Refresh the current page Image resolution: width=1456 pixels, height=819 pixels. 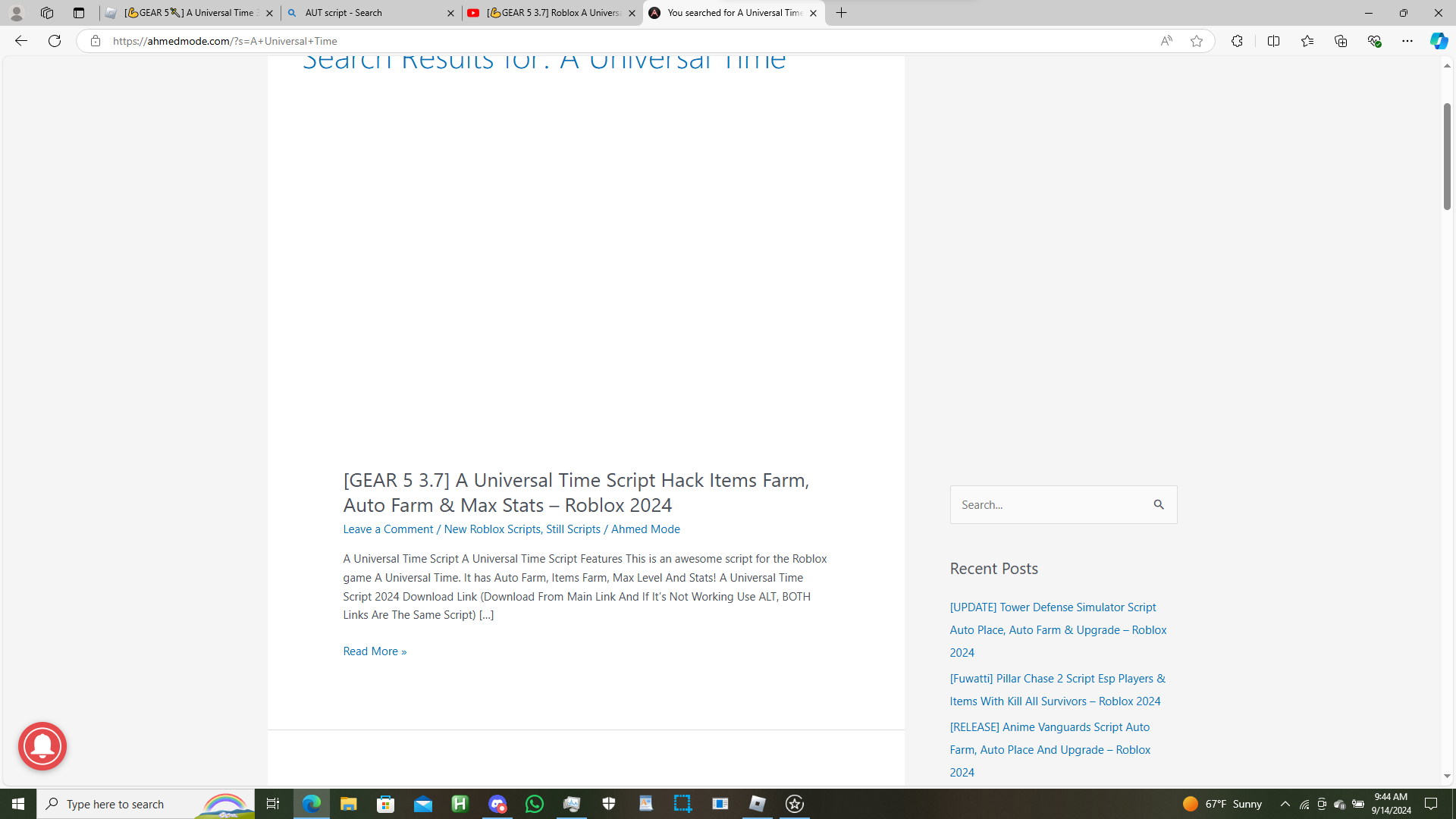click(54, 41)
